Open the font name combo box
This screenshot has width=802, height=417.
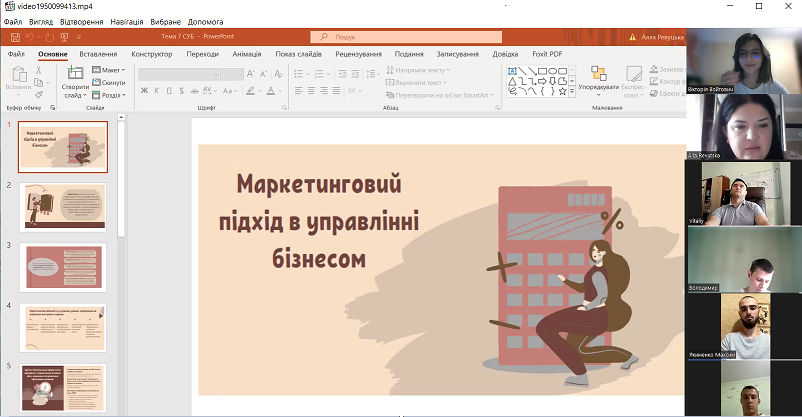click(x=179, y=74)
